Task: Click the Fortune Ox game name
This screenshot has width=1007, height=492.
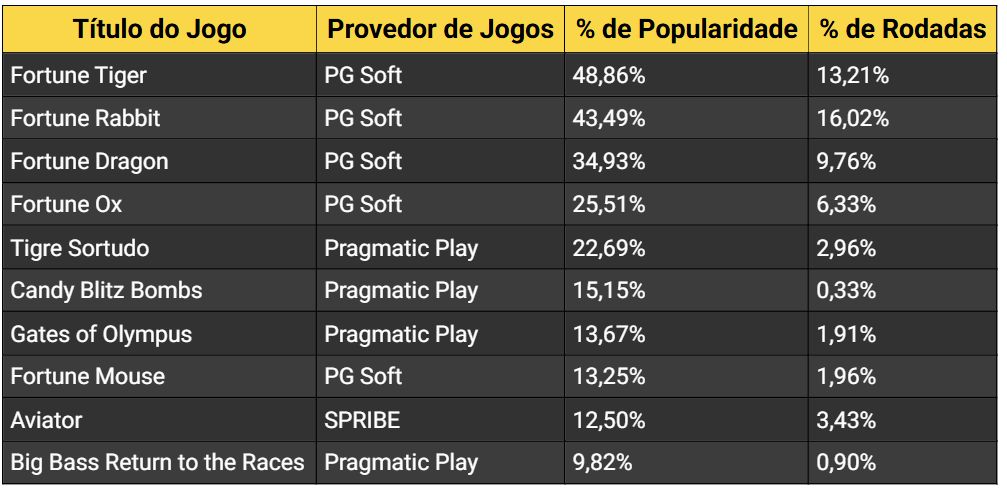Action: coord(66,204)
